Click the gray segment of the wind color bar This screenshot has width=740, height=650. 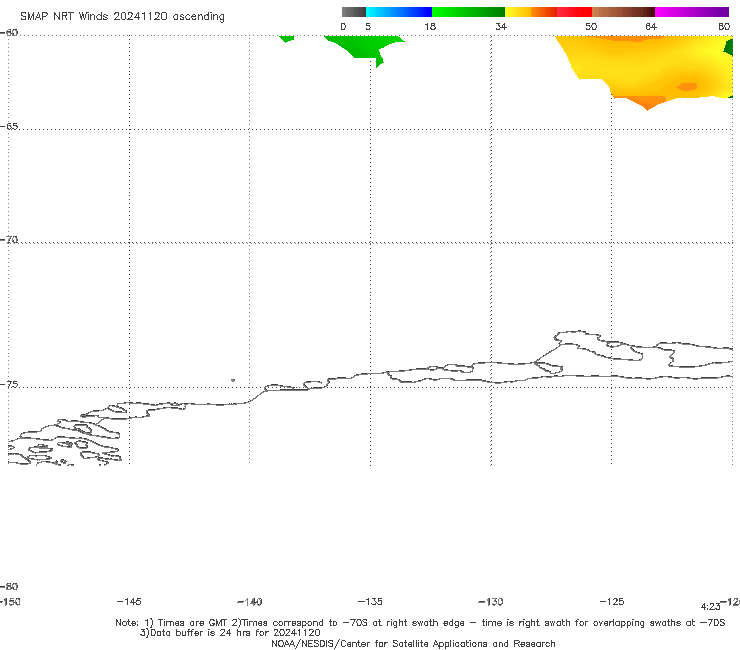click(354, 12)
